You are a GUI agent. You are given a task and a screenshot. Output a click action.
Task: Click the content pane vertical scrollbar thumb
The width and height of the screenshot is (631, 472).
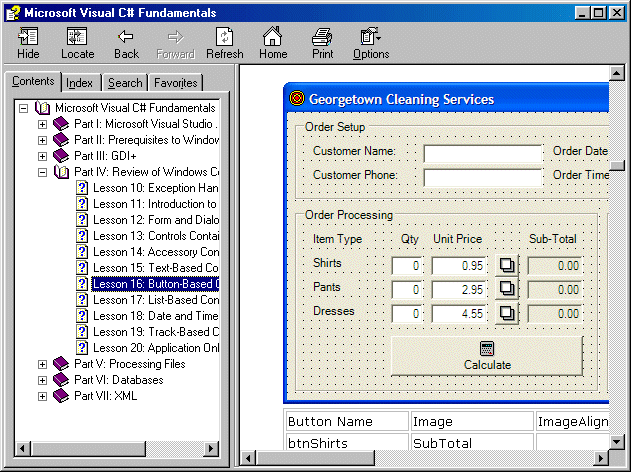pos(617,165)
